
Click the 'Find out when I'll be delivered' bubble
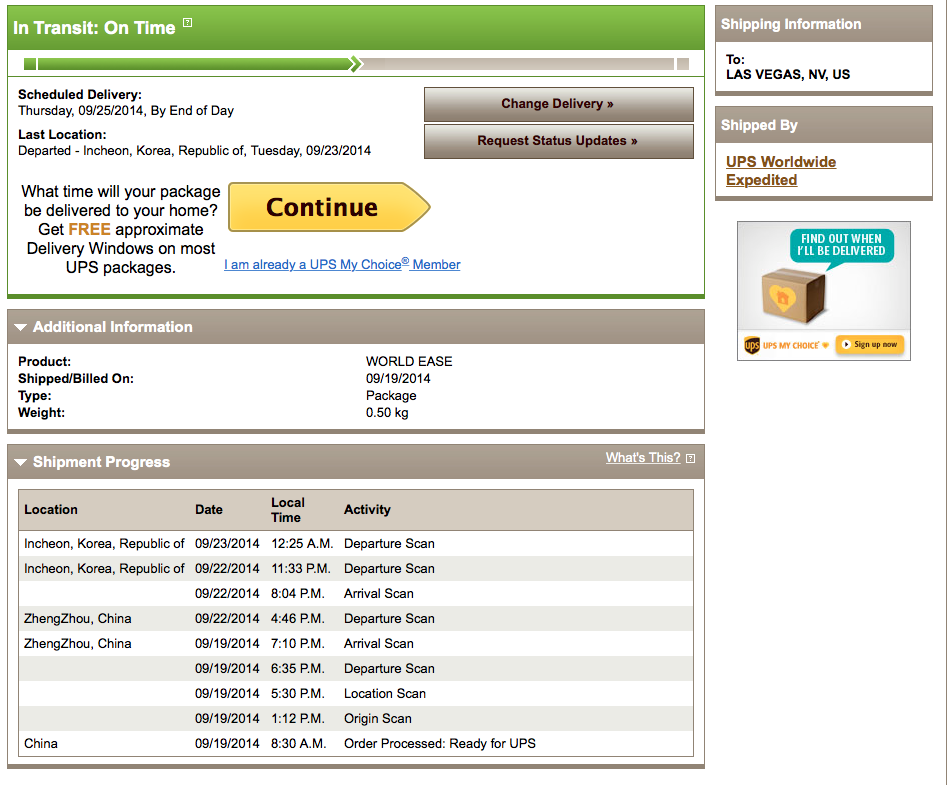click(841, 245)
